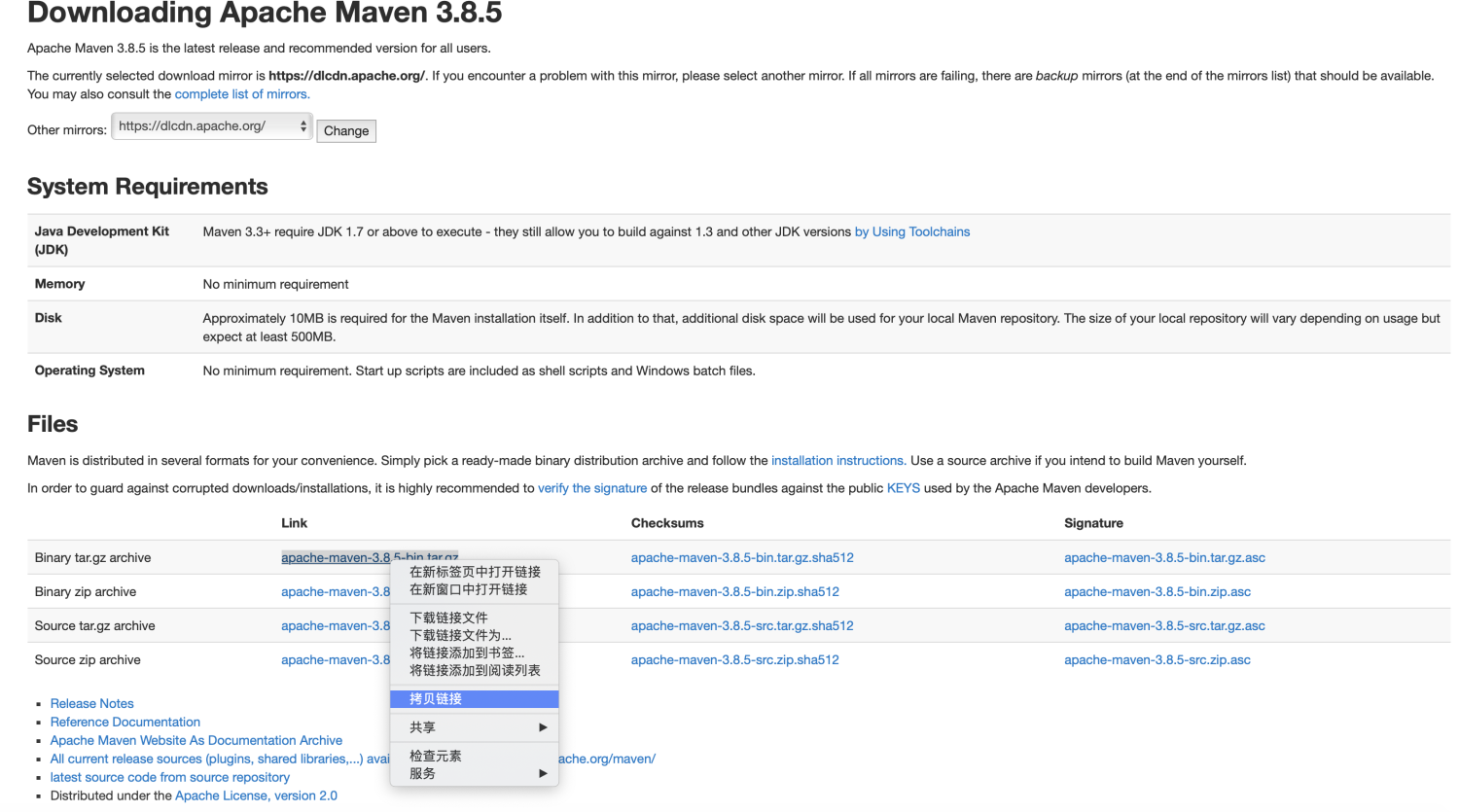Click the Source zip archive download link

pos(336,659)
